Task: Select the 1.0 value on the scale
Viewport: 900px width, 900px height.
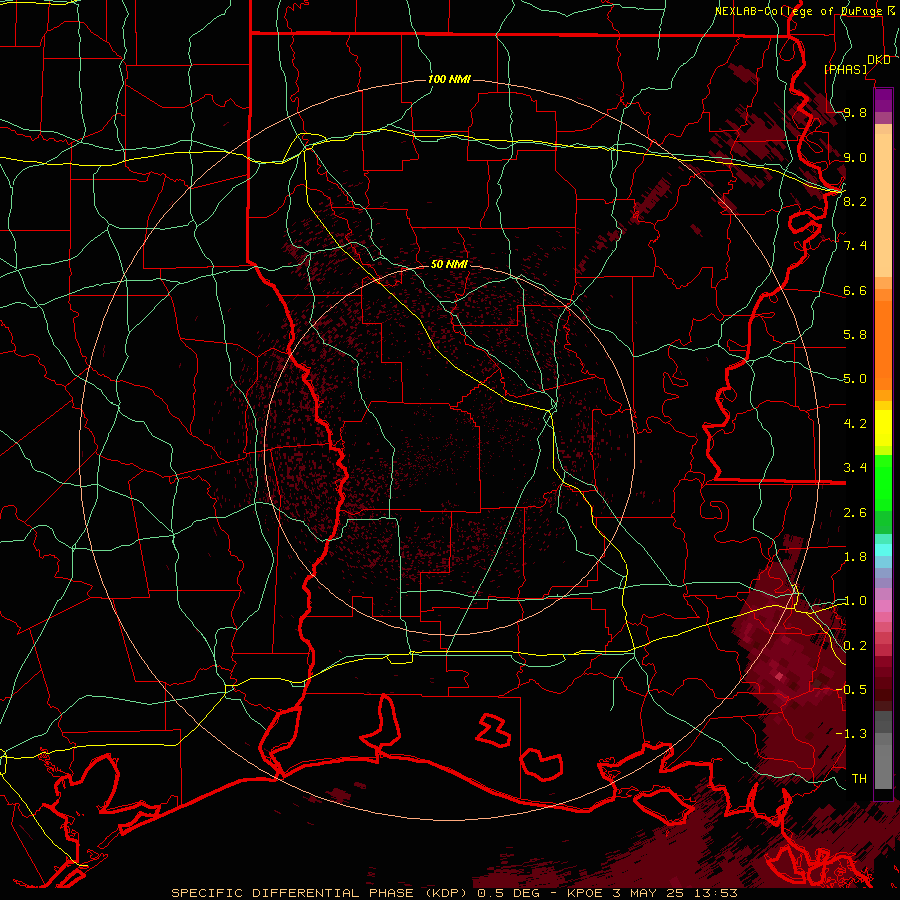Action: pos(855,601)
